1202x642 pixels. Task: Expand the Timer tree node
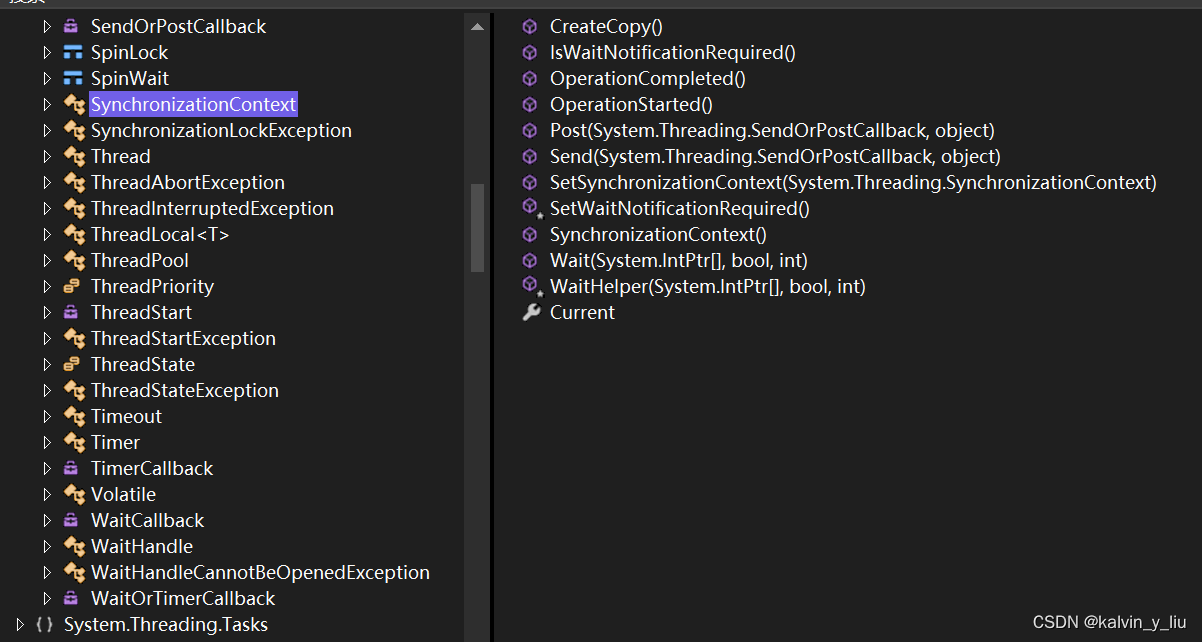pyautogui.click(x=47, y=442)
